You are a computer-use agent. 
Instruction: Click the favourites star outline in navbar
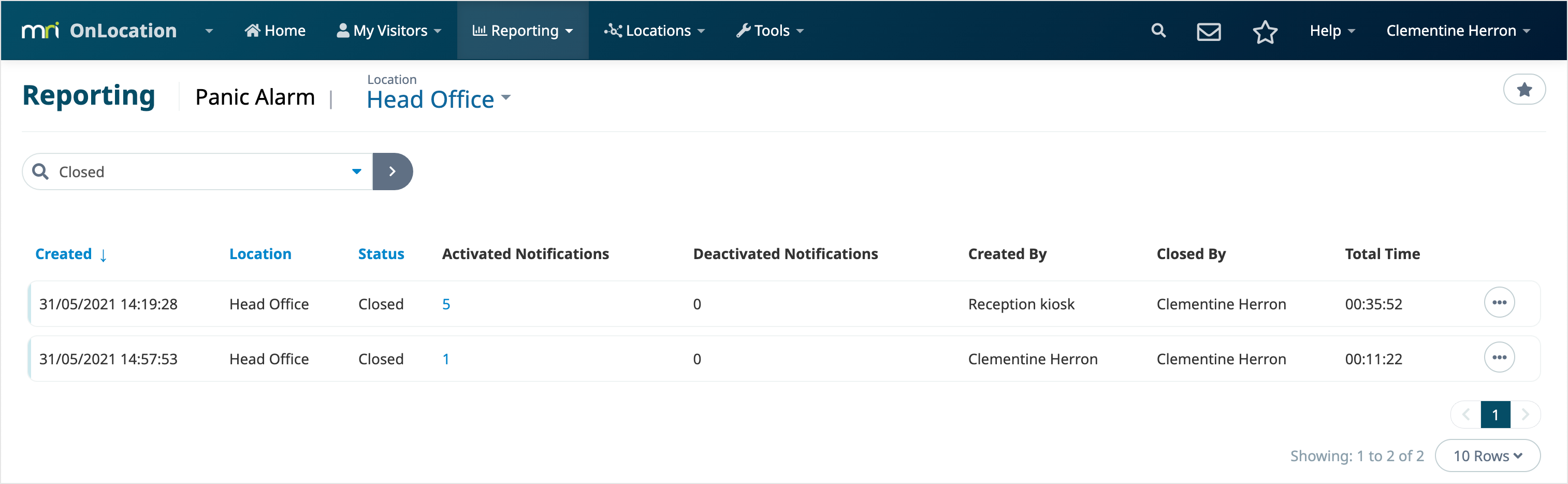tap(1265, 31)
